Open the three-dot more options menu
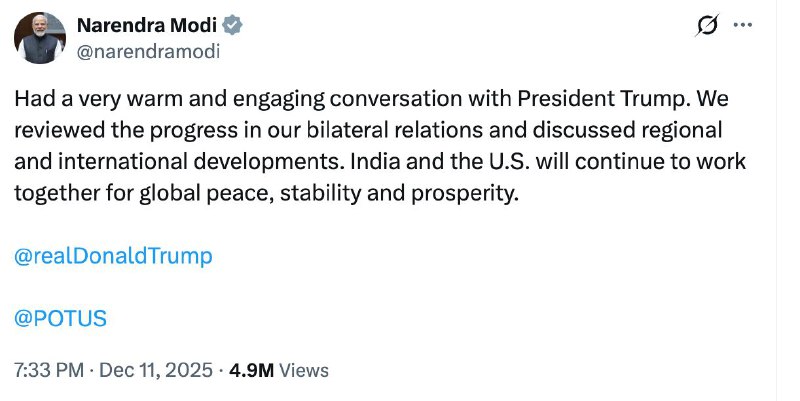800x401 pixels. point(743,27)
